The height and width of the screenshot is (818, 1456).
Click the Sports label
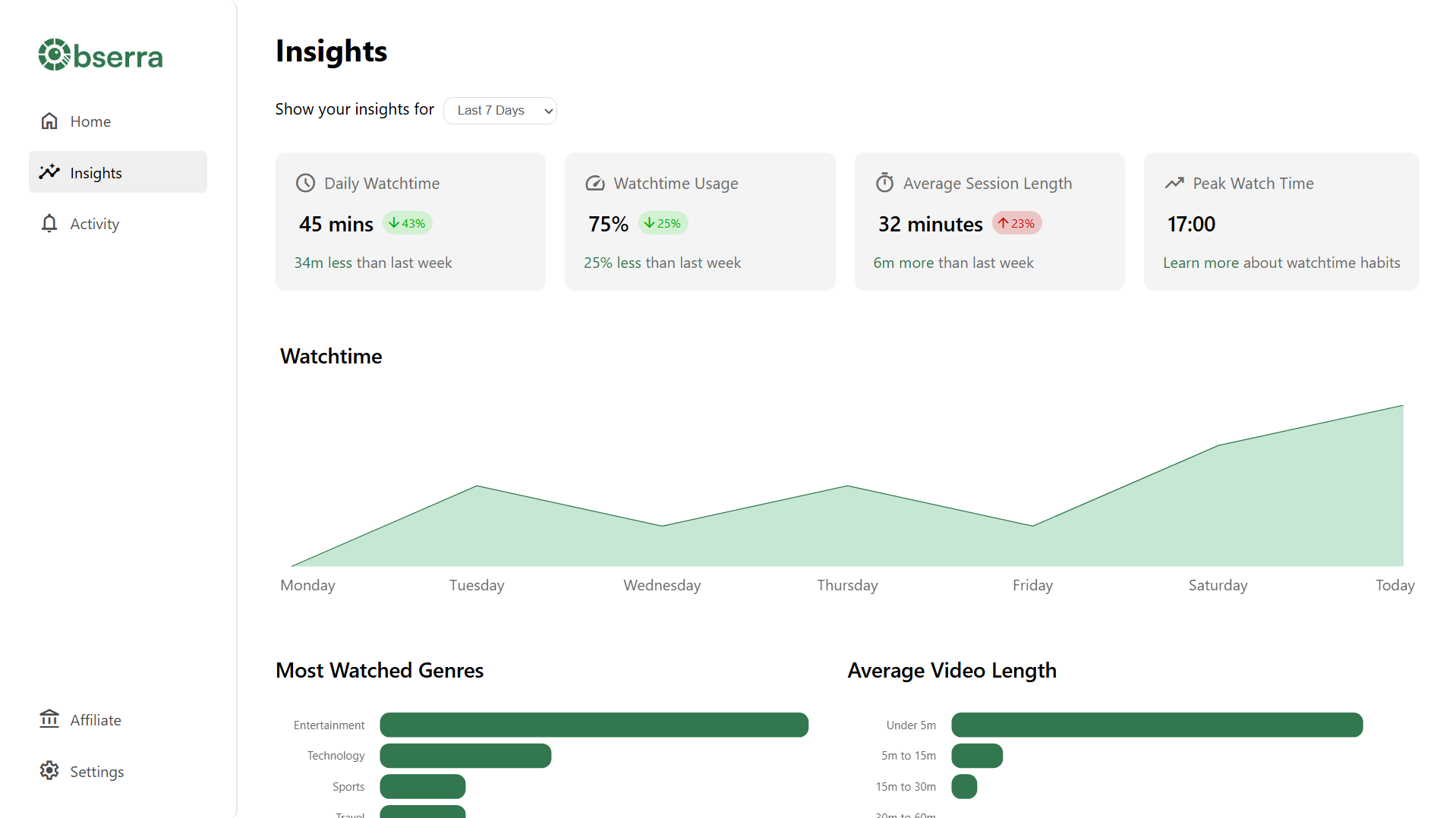click(x=348, y=787)
